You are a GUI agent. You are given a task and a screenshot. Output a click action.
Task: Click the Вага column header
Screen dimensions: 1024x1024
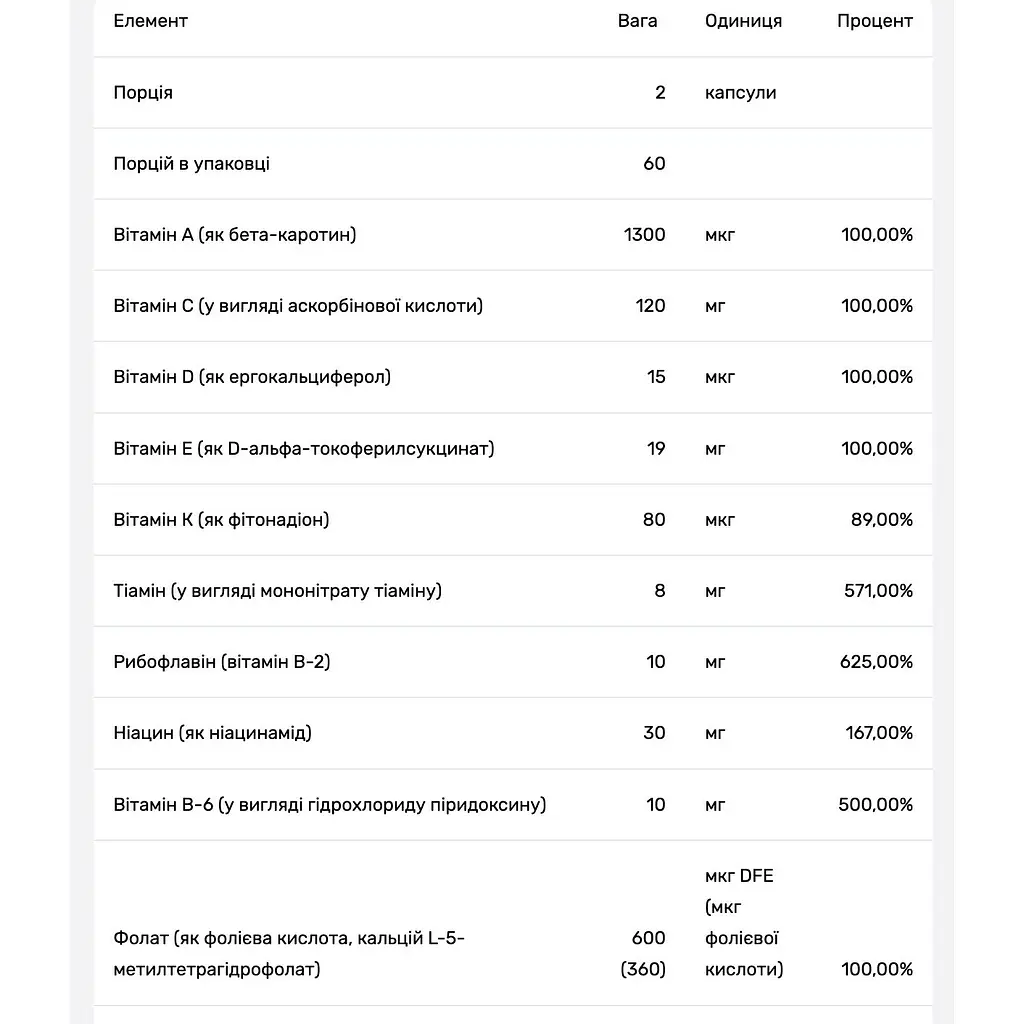pos(637,21)
